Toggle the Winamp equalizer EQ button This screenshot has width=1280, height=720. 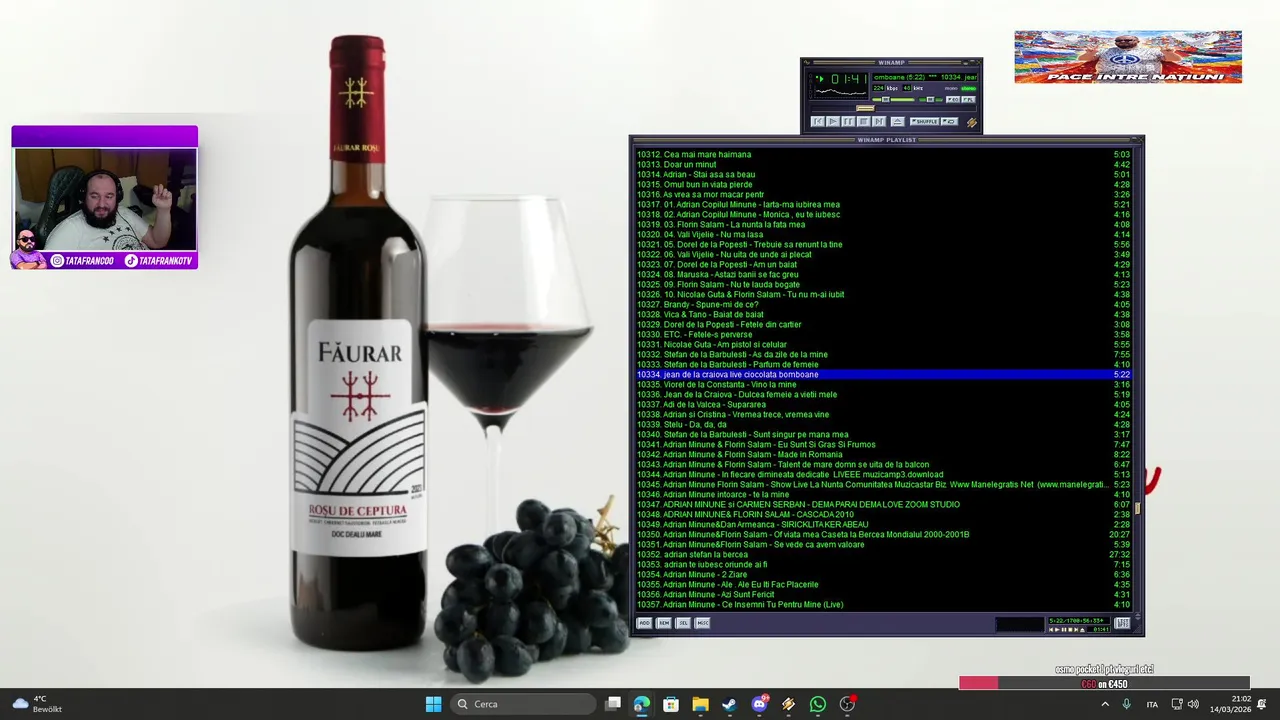tap(953, 100)
